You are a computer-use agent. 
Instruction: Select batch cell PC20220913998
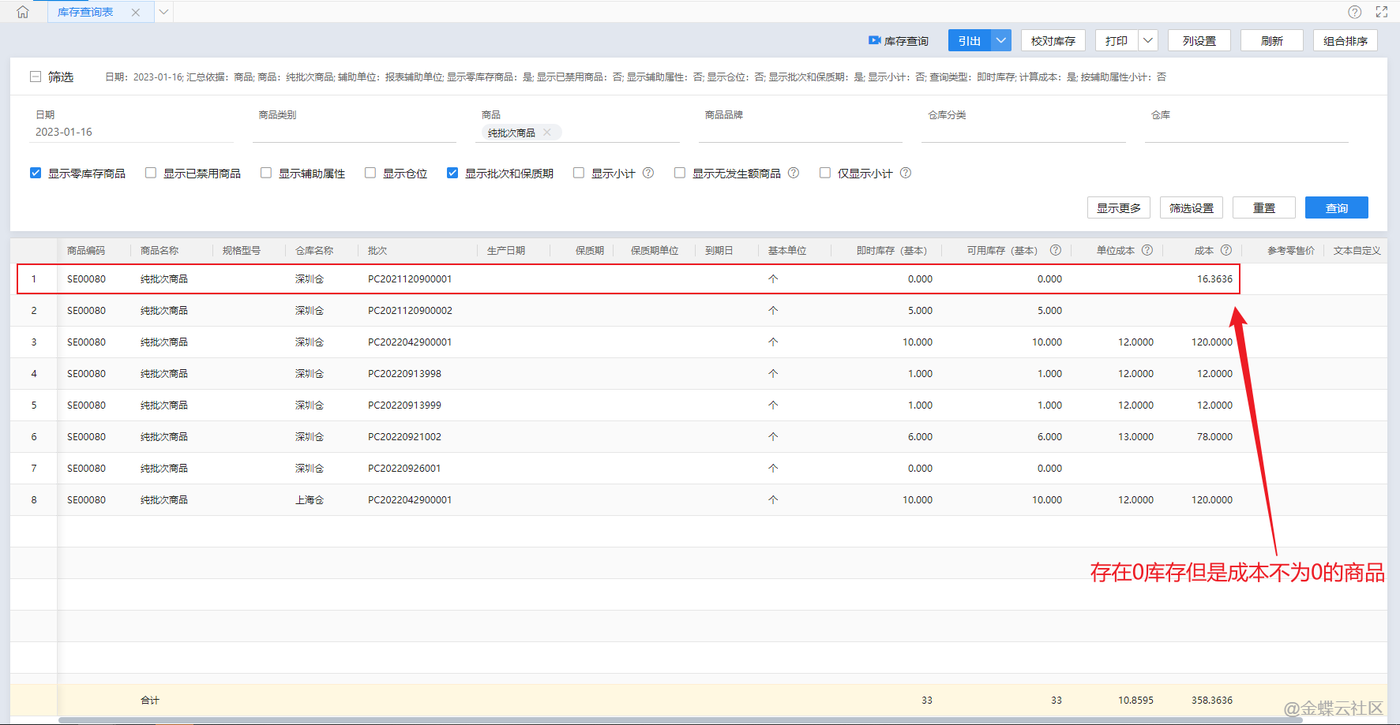click(404, 373)
